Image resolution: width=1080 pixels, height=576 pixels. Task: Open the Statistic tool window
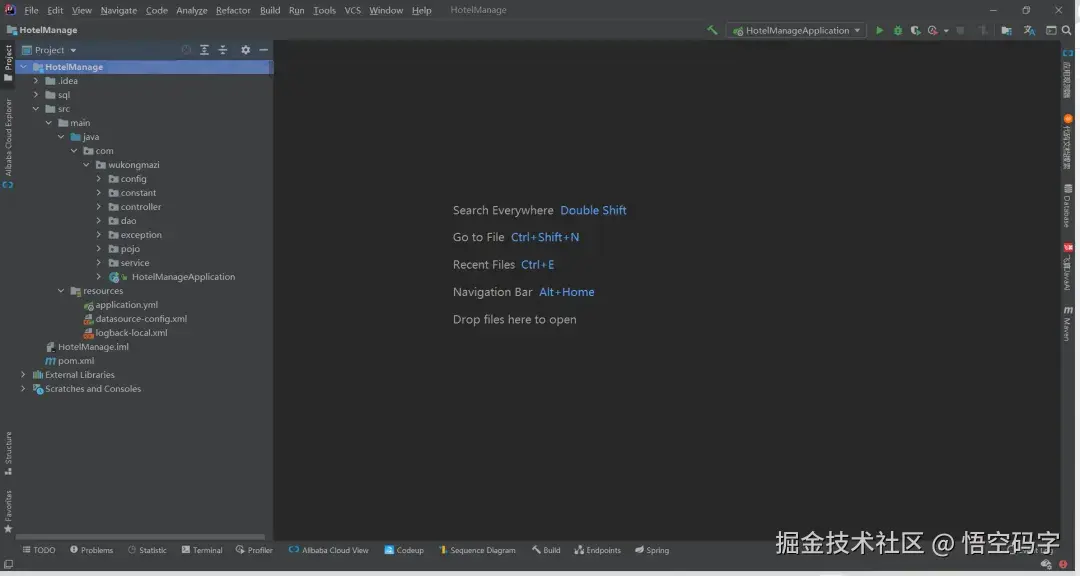coord(147,550)
